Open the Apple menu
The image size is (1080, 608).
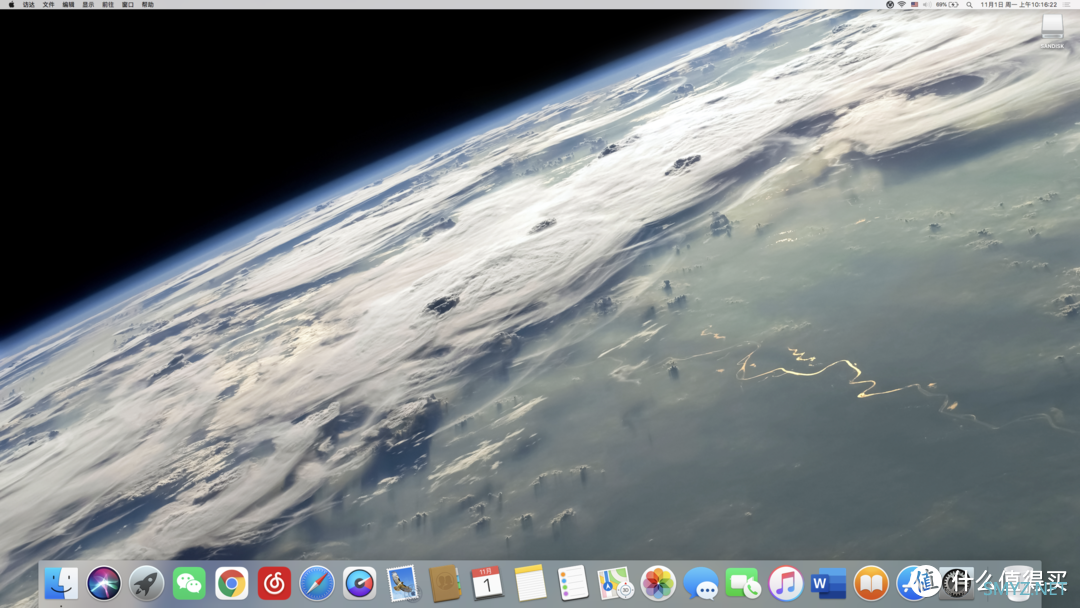point(11,5)
